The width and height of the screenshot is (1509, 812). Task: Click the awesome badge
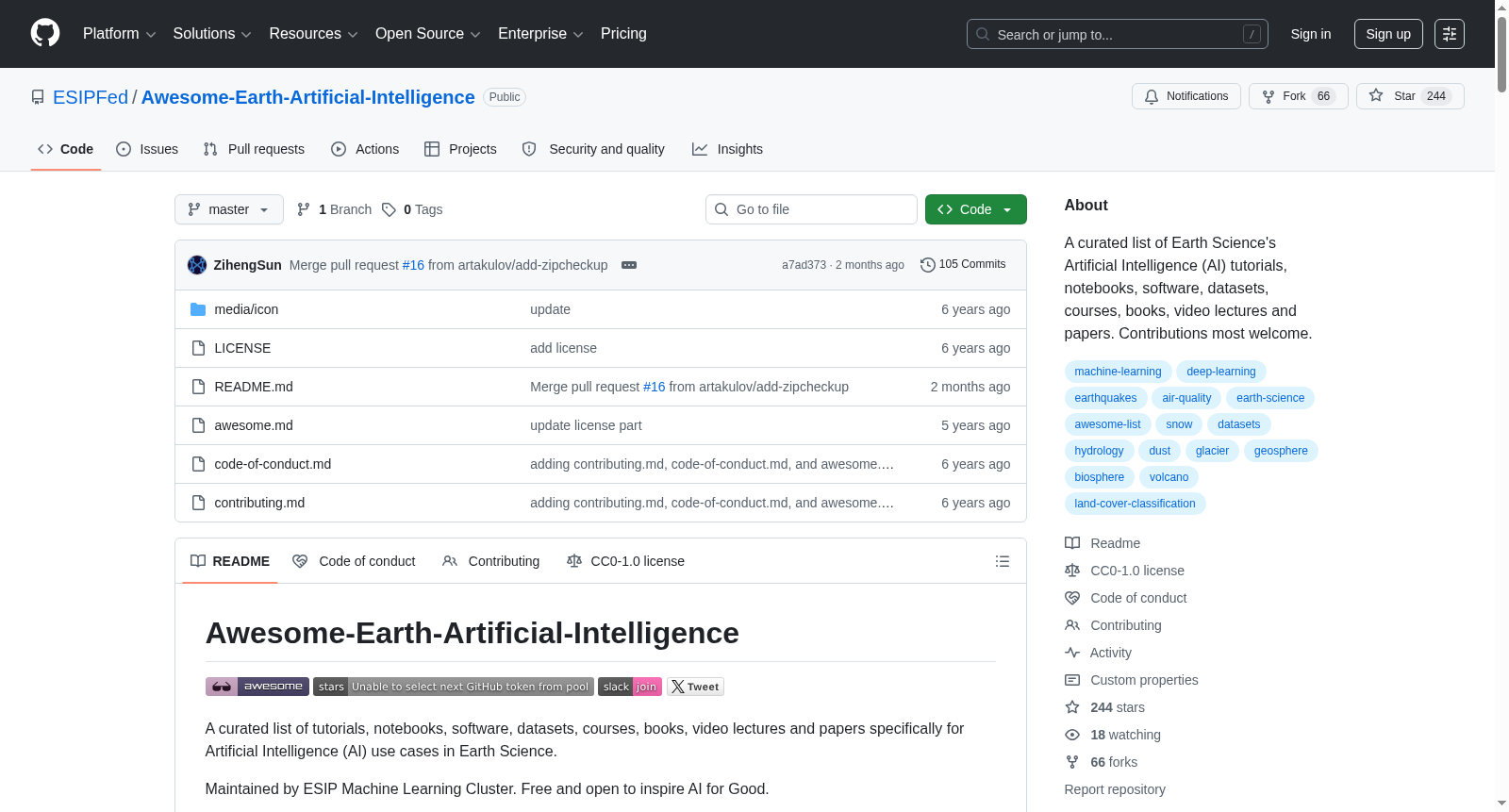click(x=257, y=687)
